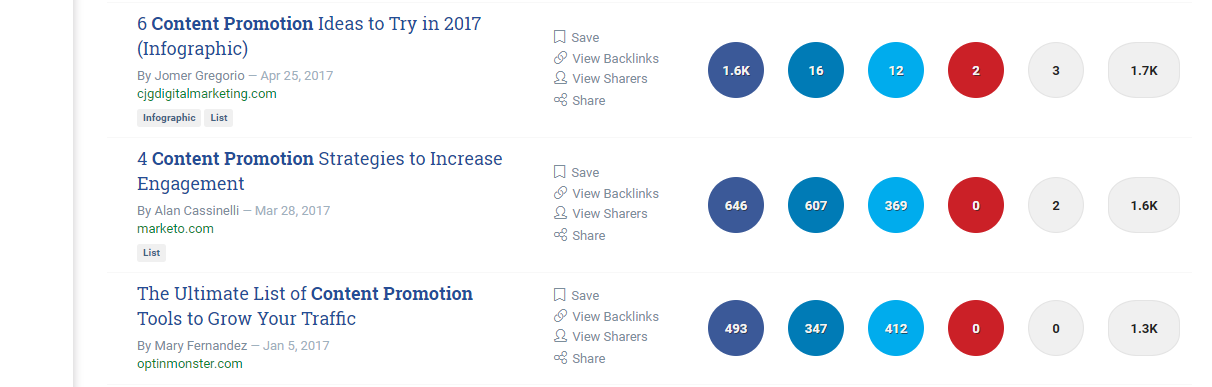
Task: Click the red circle showing 2 shares
Action: 975,70
